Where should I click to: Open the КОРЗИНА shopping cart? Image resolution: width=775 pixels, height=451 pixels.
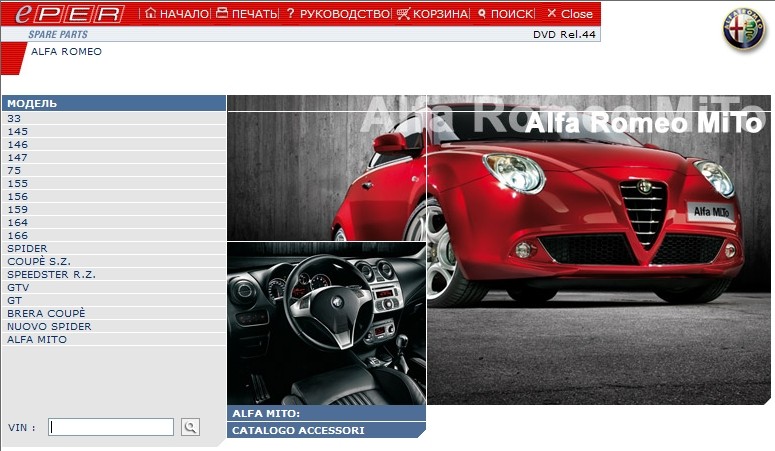(x=432, y=14)
